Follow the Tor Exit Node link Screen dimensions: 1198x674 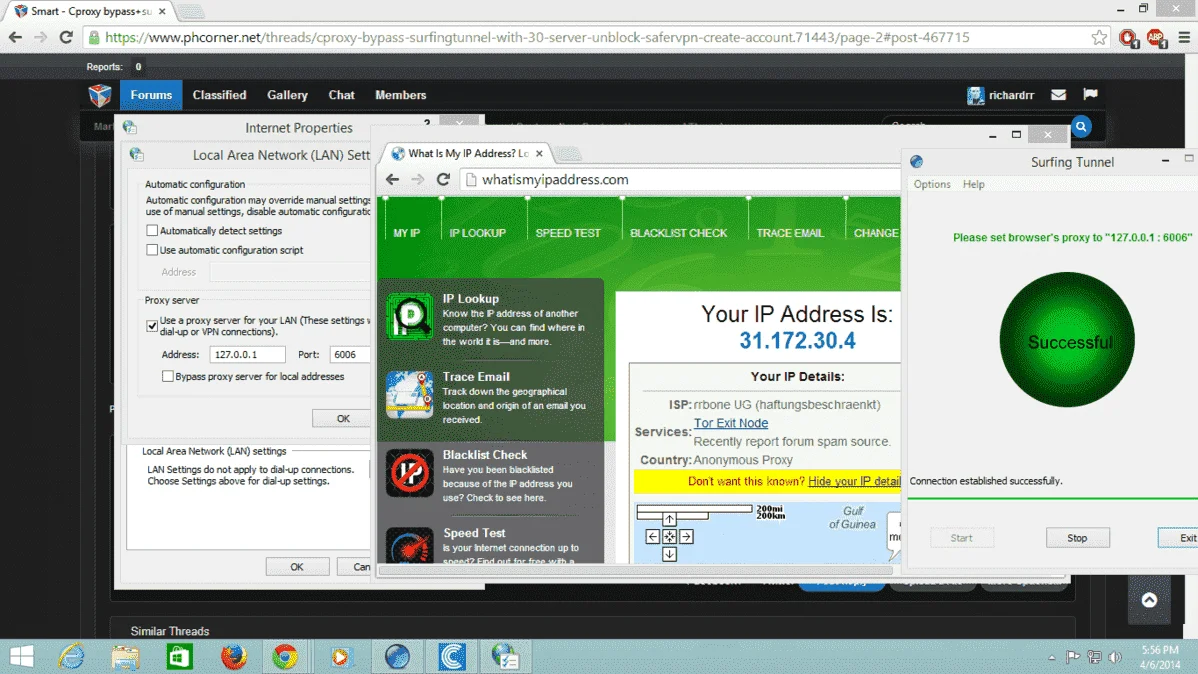pyautogui.click(x=730, y=423)
